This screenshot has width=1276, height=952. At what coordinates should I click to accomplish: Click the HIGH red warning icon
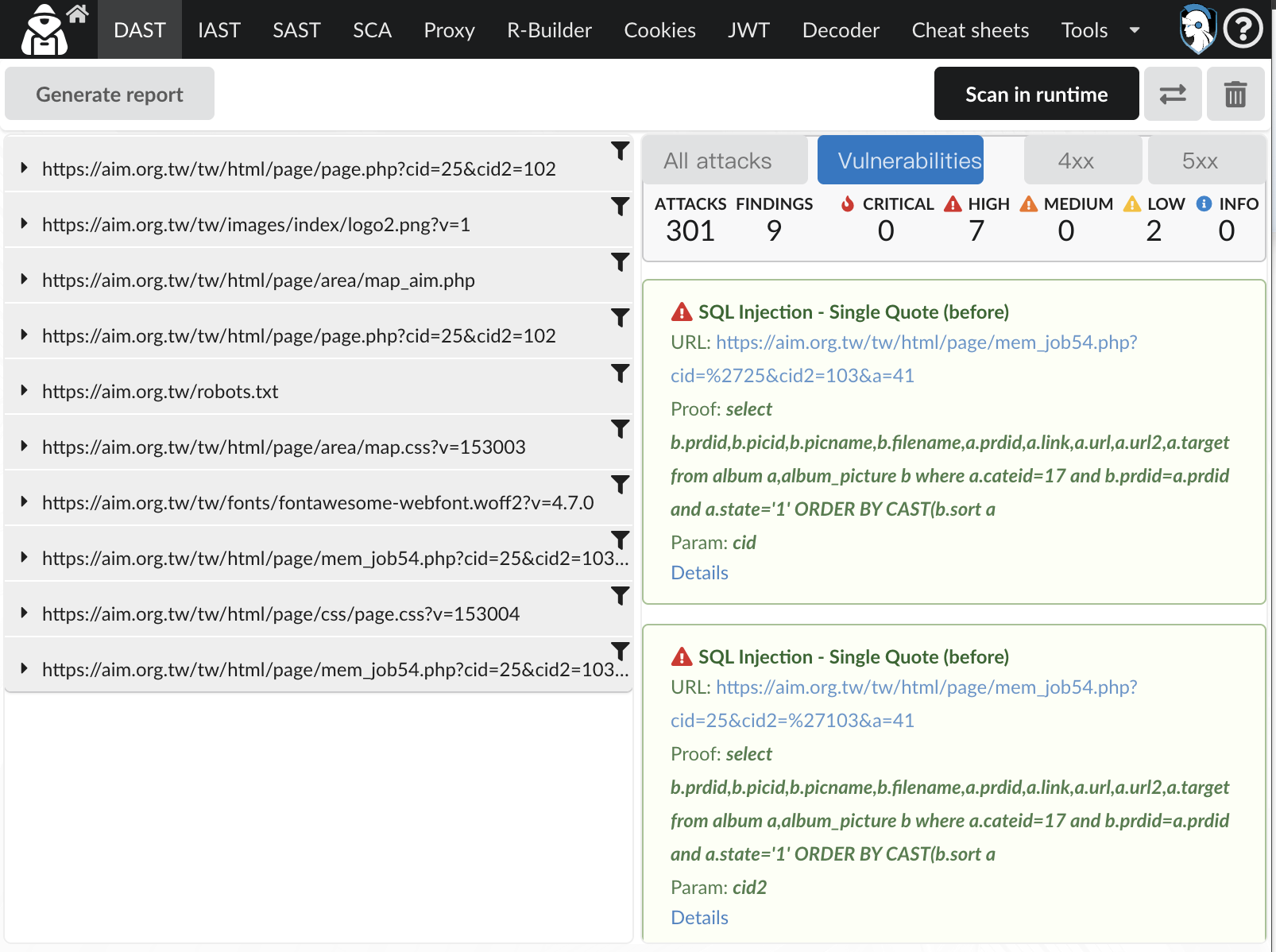(x=953, y=203)
